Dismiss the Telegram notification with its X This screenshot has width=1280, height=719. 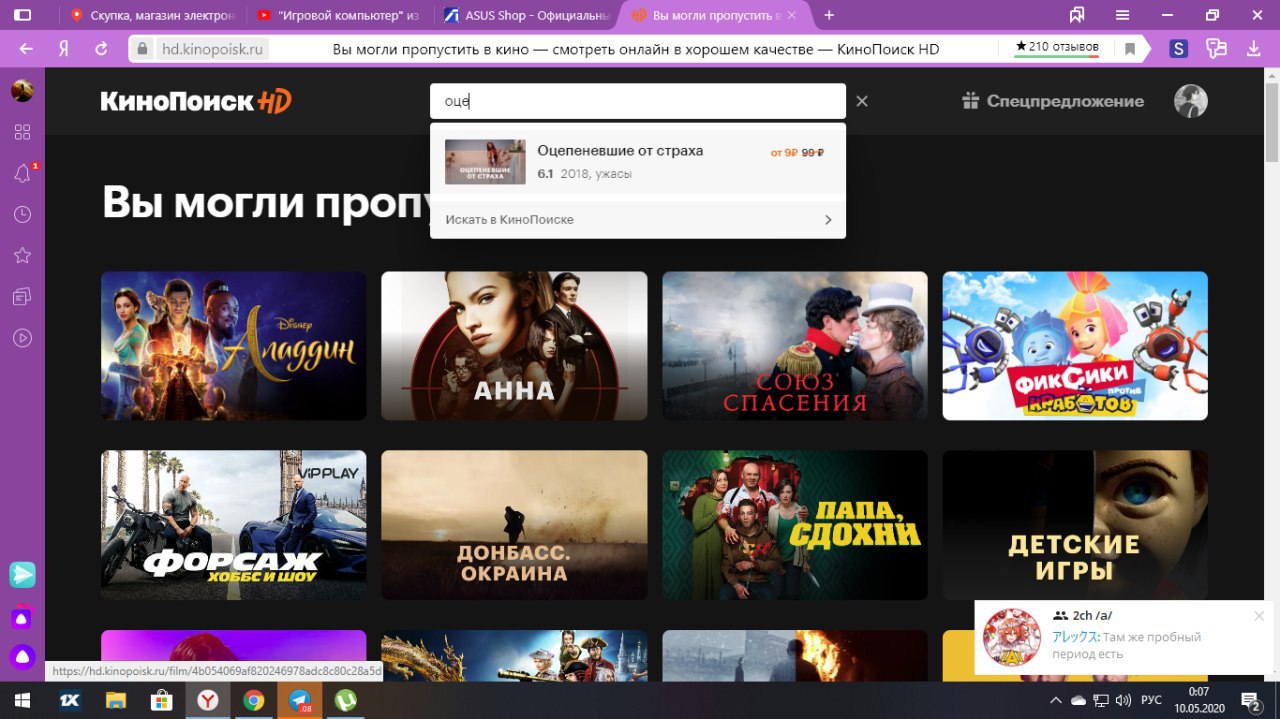click(1259, 616)
